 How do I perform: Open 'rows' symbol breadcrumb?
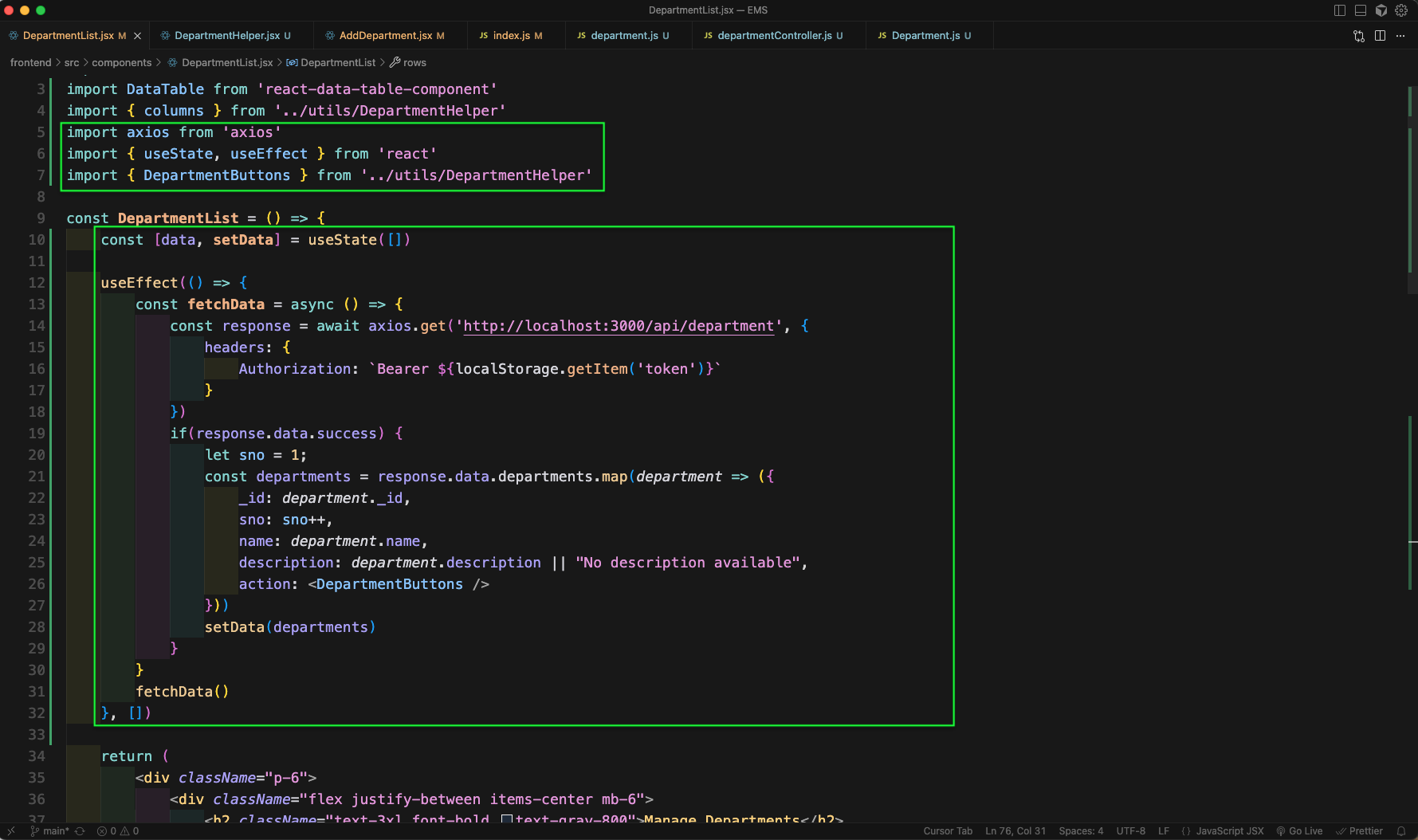(x=414, y=62)
